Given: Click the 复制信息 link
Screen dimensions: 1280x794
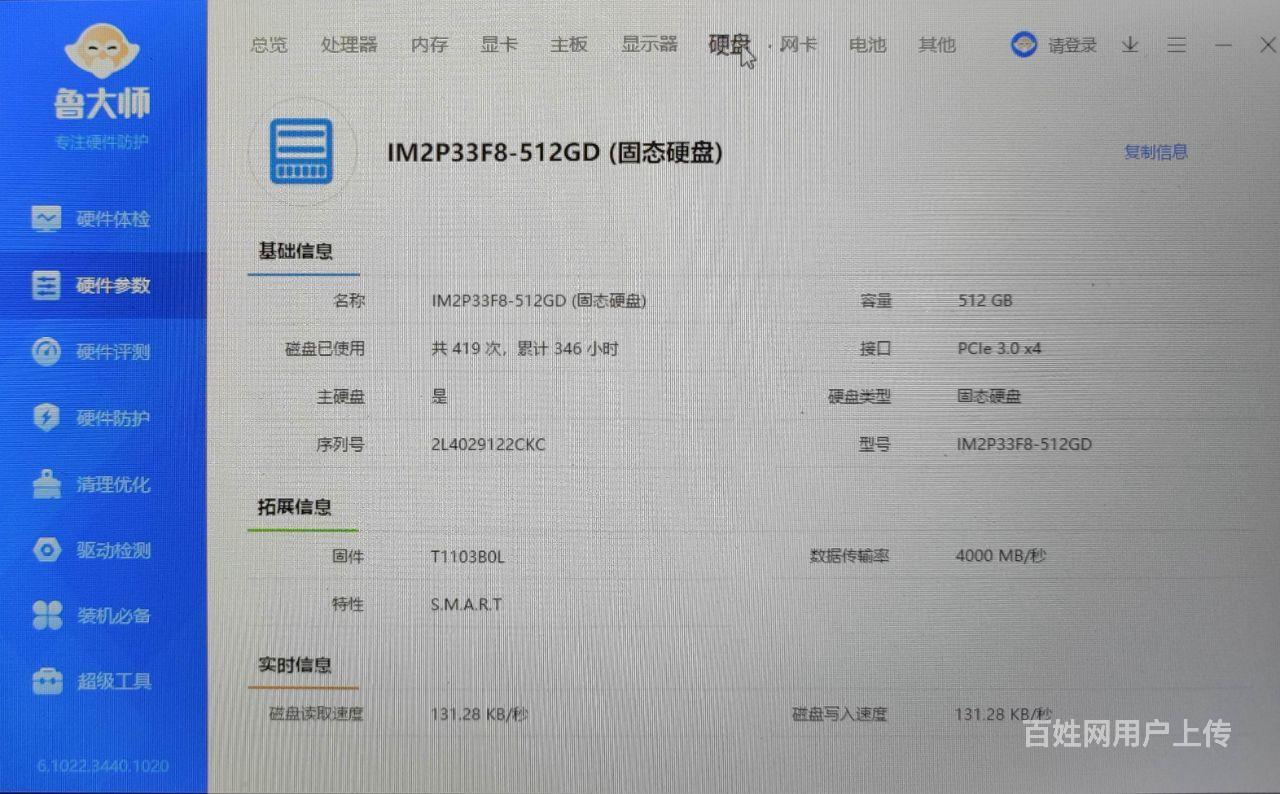Looking at the screenshot, I should 1155,152.
